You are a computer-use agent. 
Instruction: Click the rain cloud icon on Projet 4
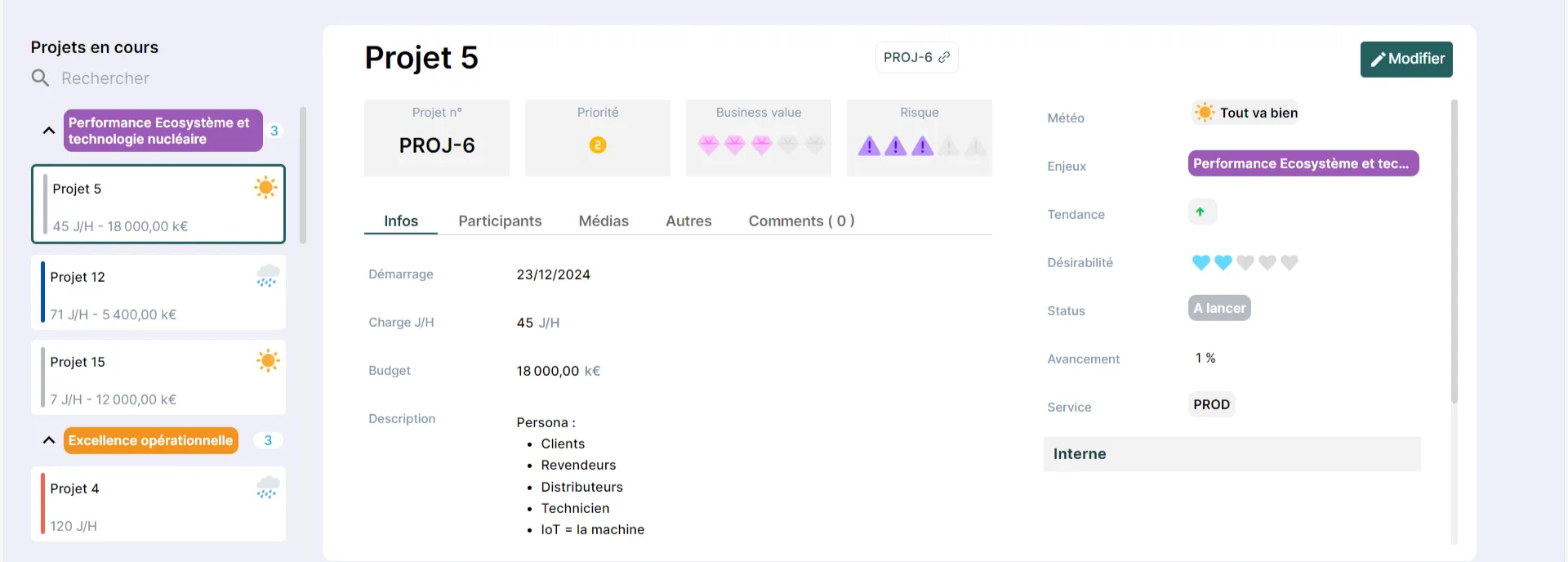point(267,488)
